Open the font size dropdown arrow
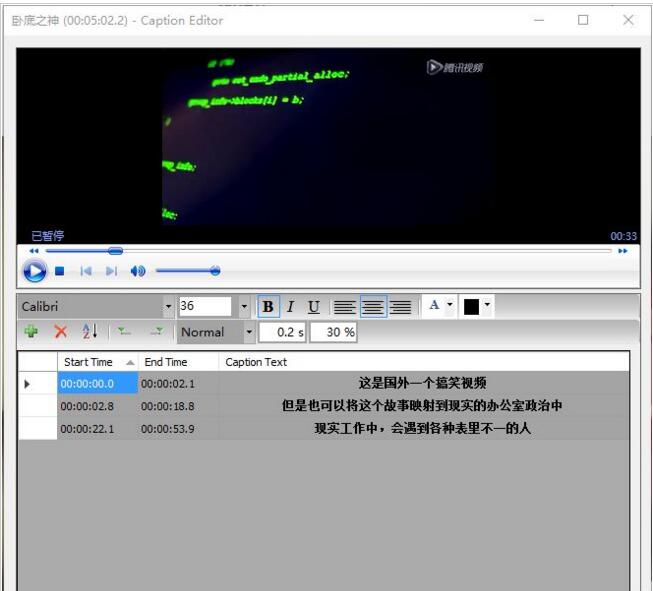Image resolution: width=653 pixels, height=591 pixels. 244,307
